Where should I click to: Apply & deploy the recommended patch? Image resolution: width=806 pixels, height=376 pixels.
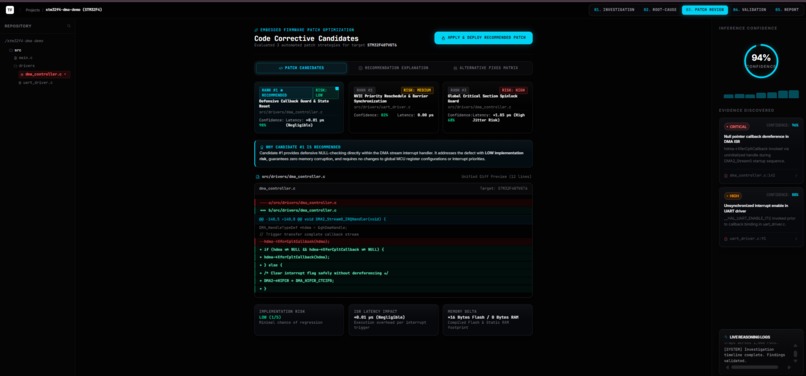(483, 38)
